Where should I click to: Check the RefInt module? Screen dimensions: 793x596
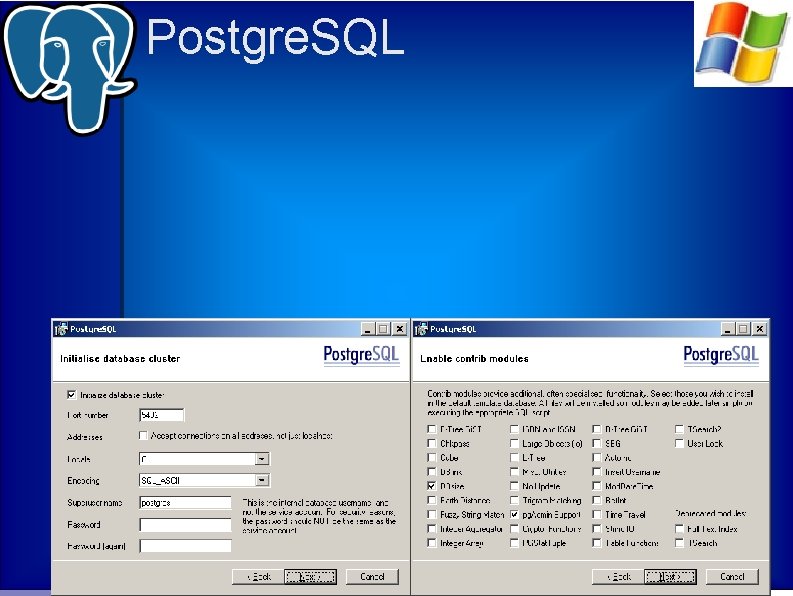(597, 500)
